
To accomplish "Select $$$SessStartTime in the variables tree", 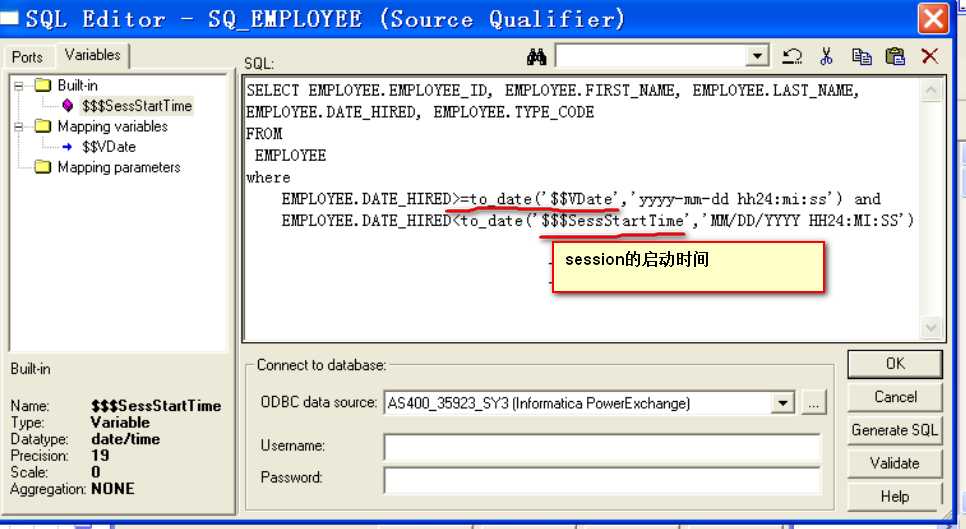I will click(137, 106).
